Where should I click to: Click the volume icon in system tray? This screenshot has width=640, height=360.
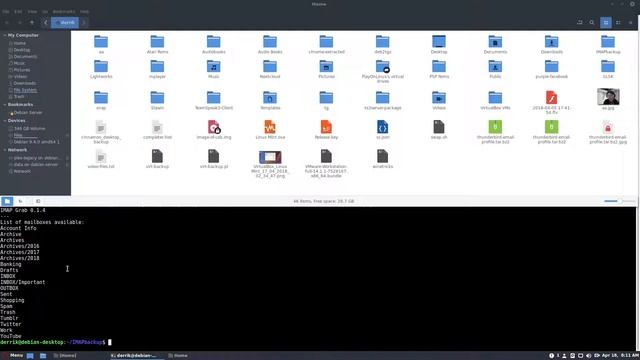tap(588, 356)
